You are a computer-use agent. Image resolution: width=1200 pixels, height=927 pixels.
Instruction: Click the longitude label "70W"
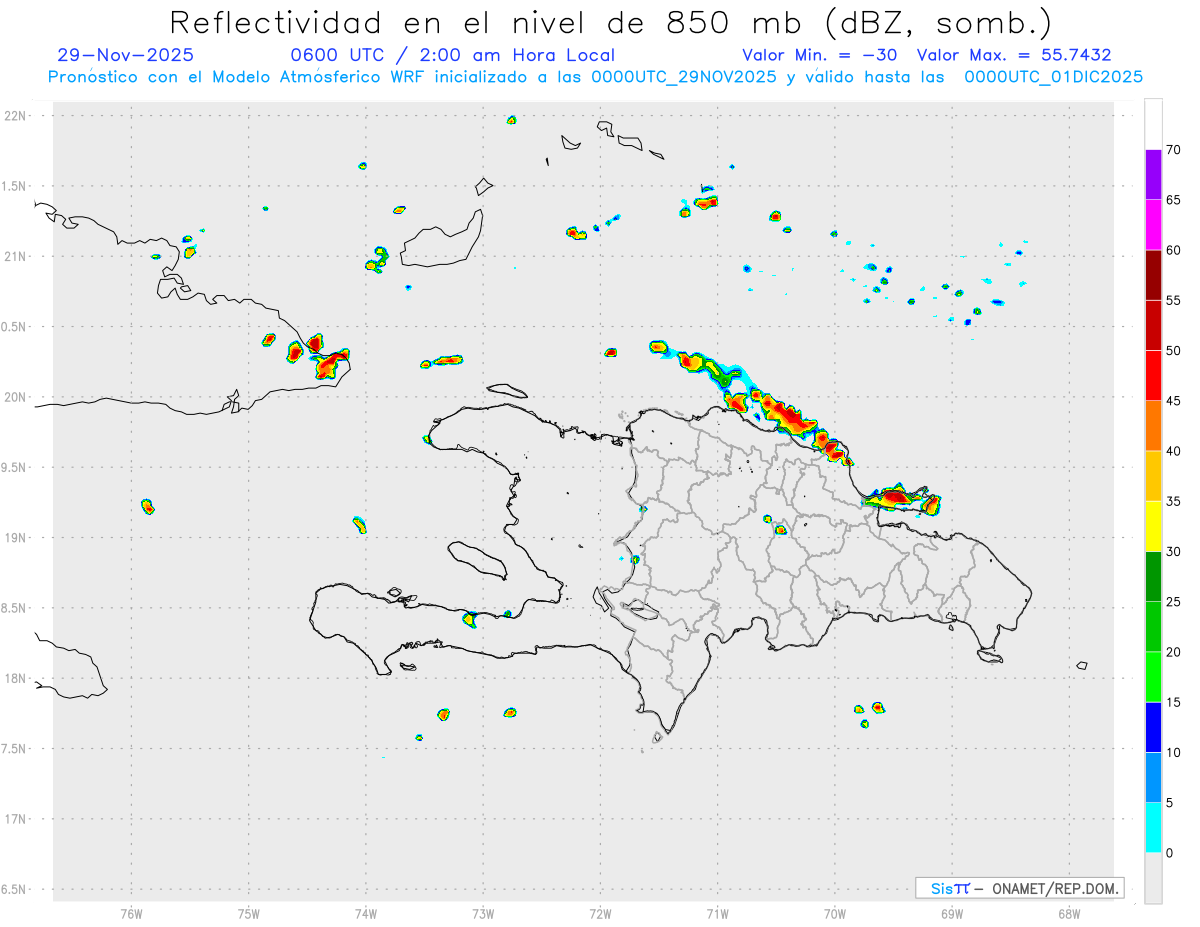pos(834,913)
